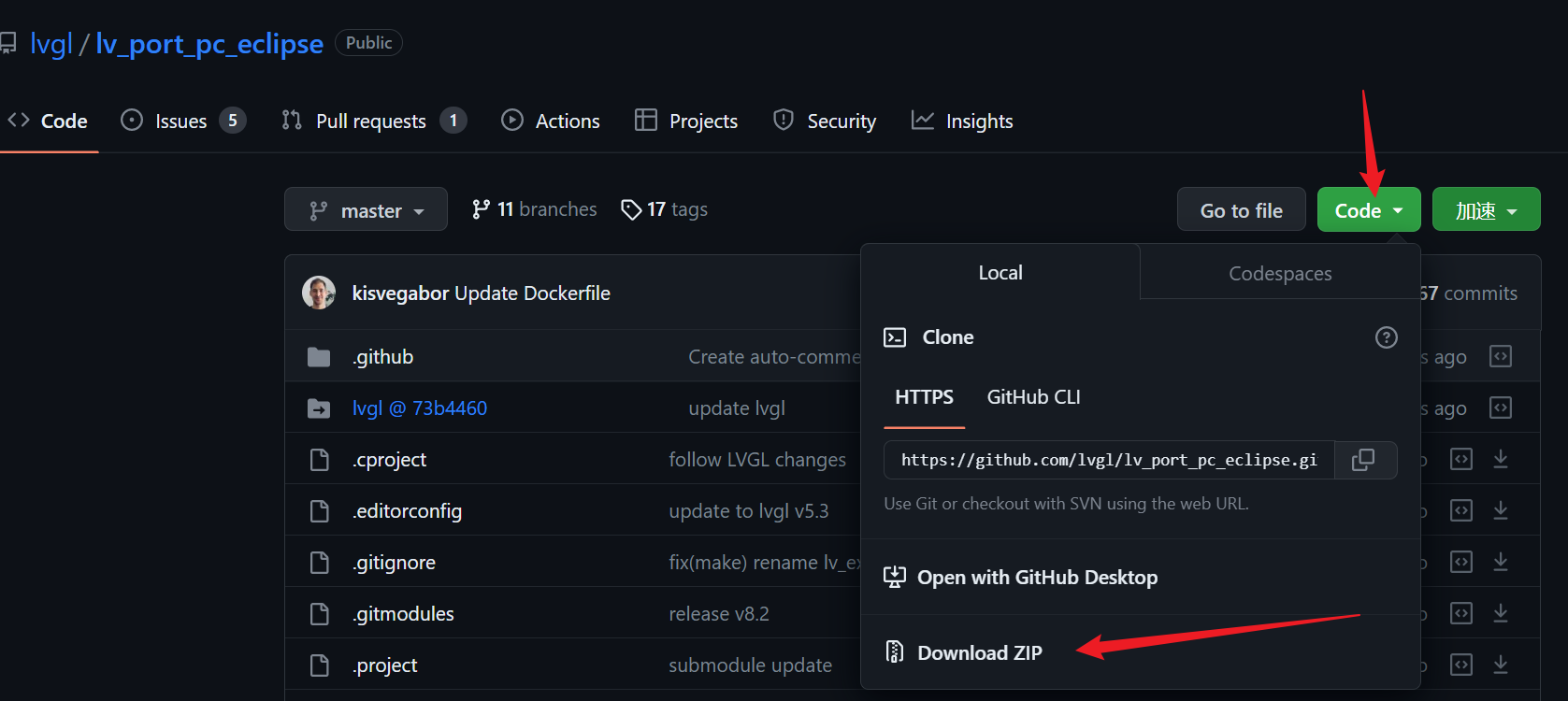The height and width of the screenshot is (701, 1568).
Task: Switch to the Codespaces tab
Action: [x=1280, y=273]
